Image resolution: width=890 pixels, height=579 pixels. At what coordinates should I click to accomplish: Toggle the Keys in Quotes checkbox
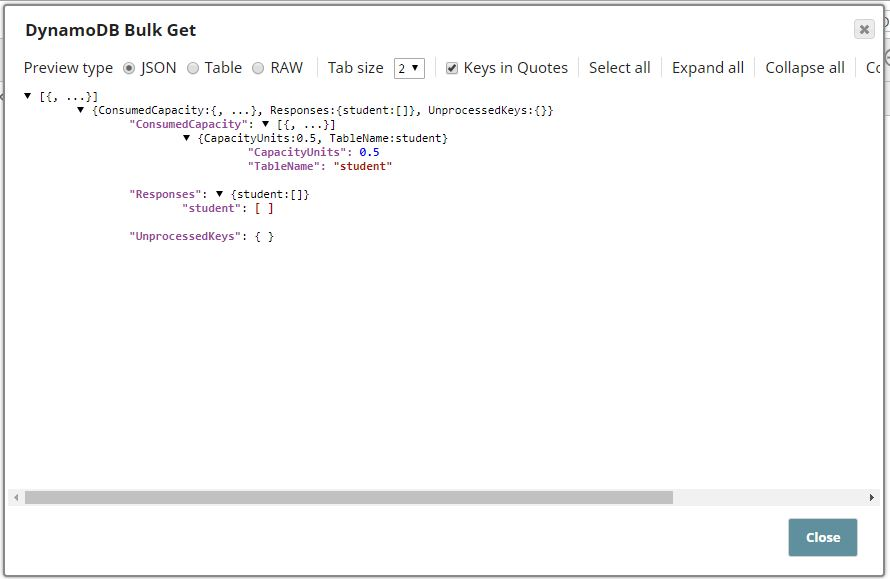(452, 68)
